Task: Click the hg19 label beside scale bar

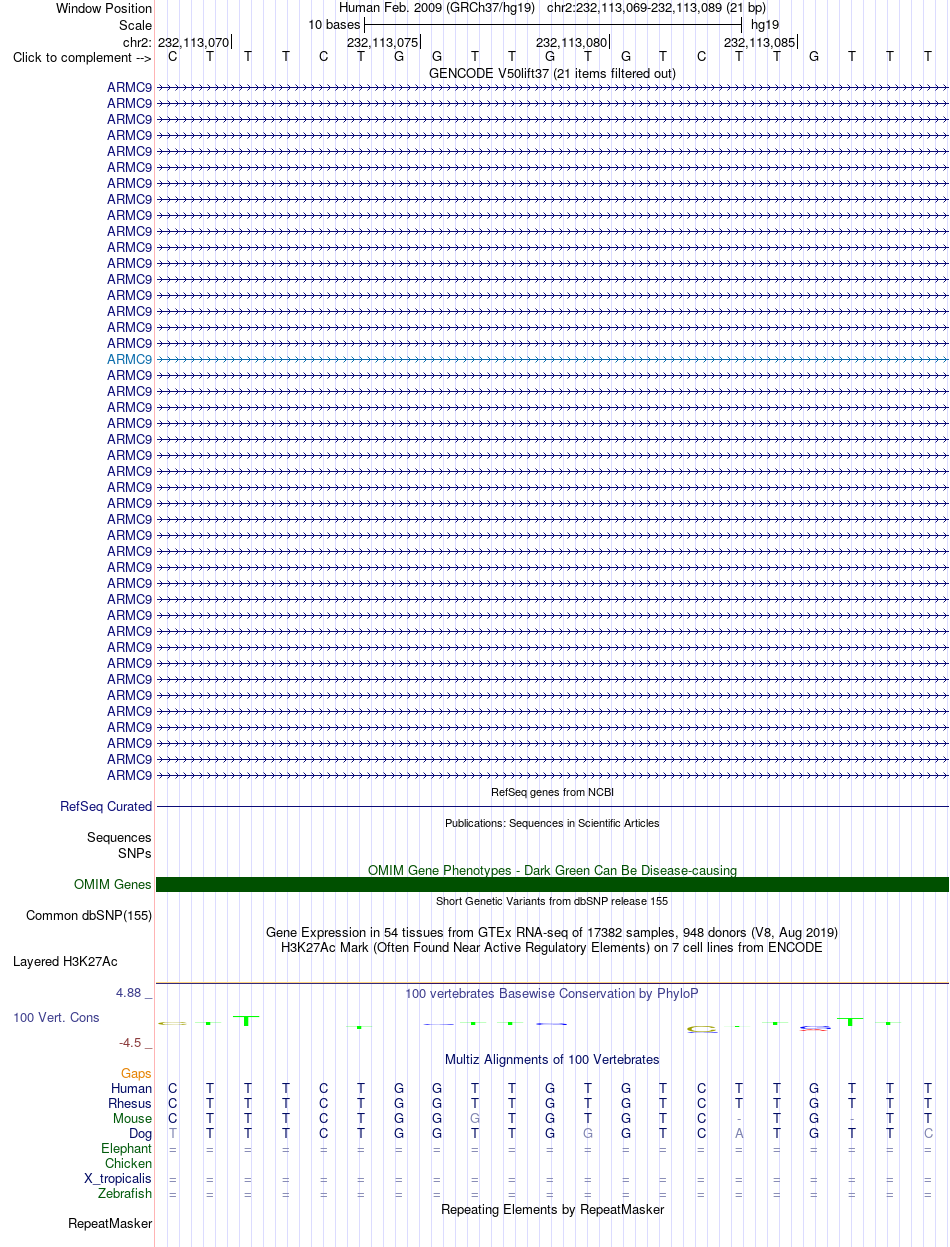Action: click(x=765, y=25)
